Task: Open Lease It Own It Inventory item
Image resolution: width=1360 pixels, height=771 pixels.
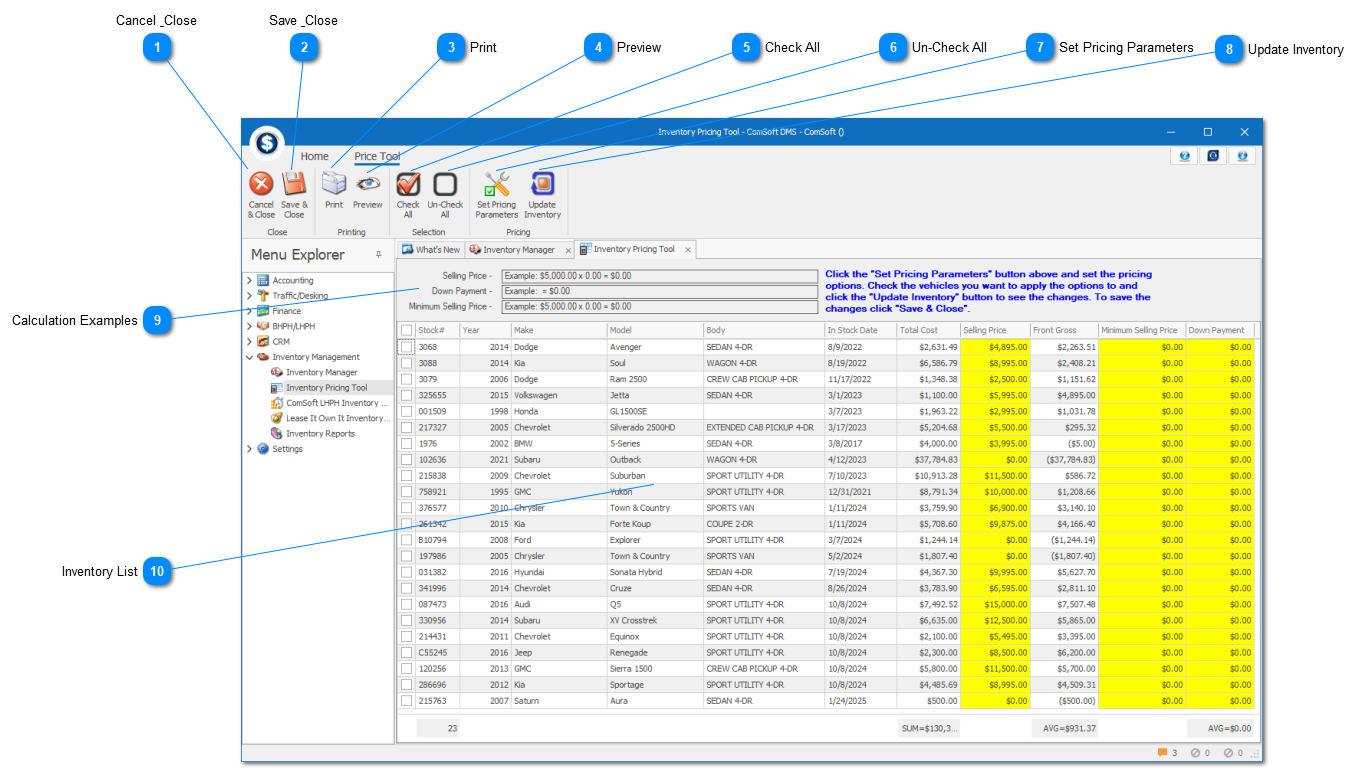Action: pyautogui.click(x=329, y=418)
